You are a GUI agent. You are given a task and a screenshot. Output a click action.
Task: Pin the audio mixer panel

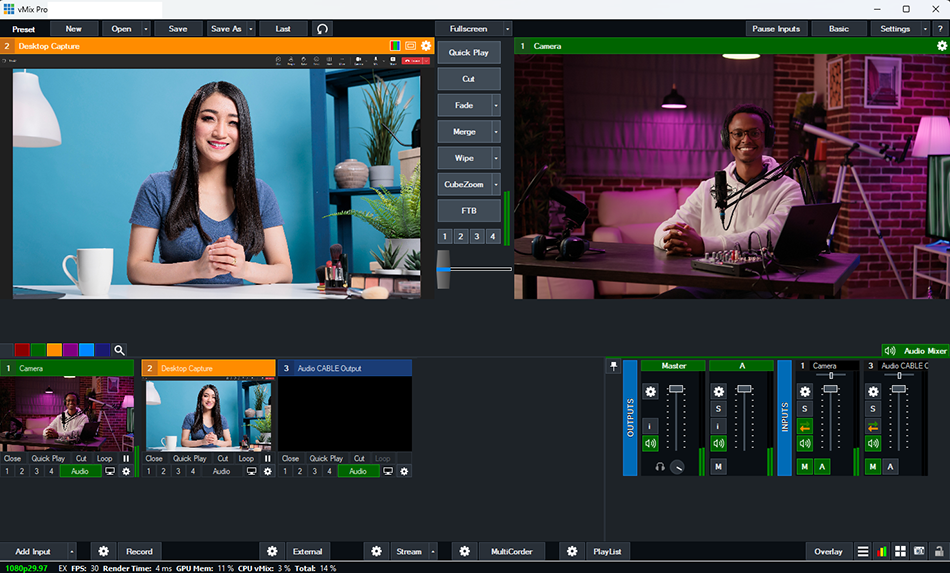[614, 367]
